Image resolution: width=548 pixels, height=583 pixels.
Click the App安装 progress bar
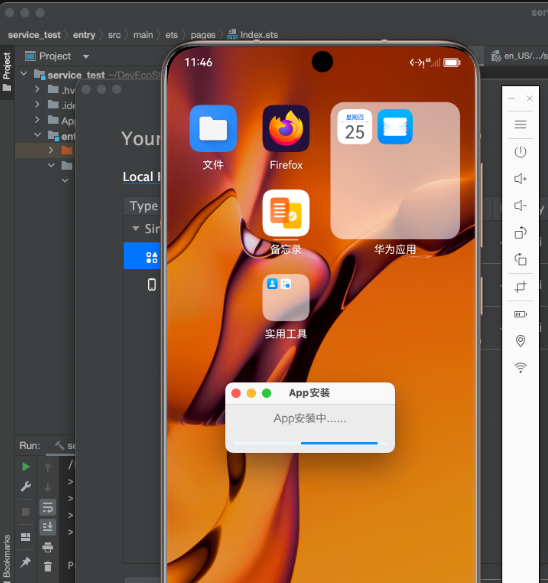[310, 443]
